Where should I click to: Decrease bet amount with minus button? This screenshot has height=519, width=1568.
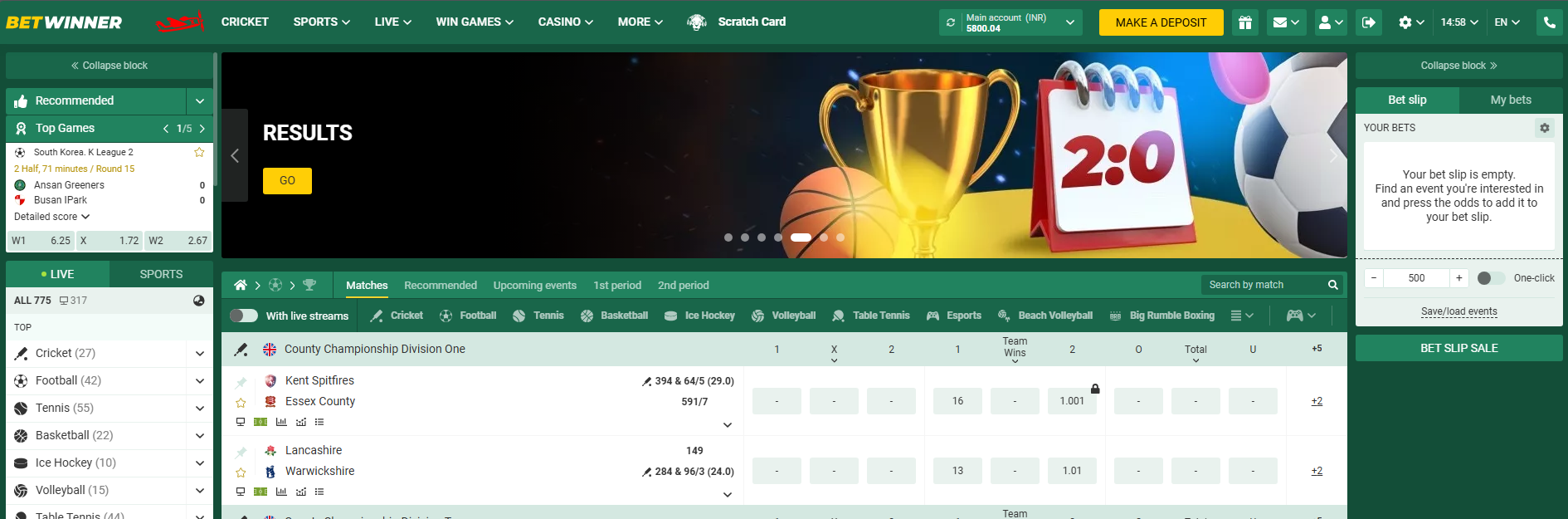pos(1374,278)
